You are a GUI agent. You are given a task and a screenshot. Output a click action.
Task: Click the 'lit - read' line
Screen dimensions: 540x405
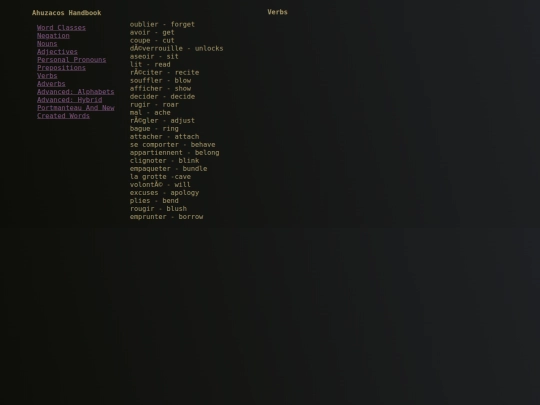[x=150, y=64]
